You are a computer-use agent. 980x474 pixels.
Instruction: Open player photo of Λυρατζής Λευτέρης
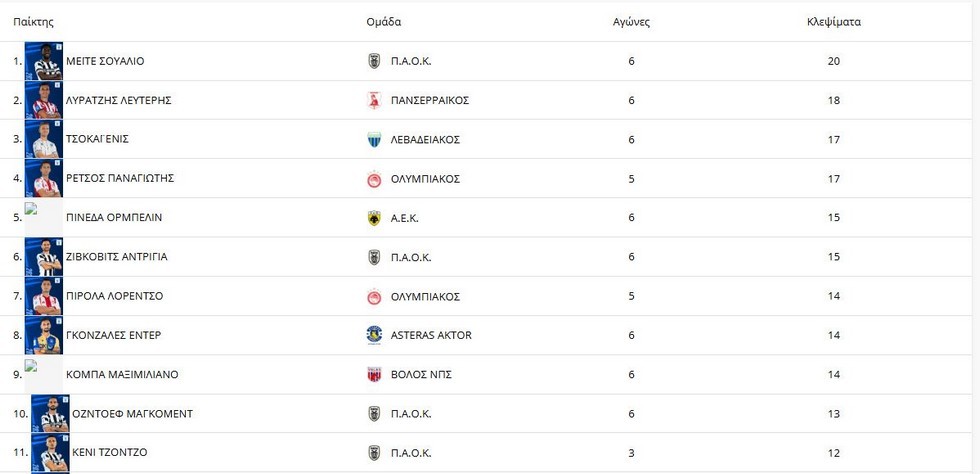pyautogui.click(x=44, y=100)
